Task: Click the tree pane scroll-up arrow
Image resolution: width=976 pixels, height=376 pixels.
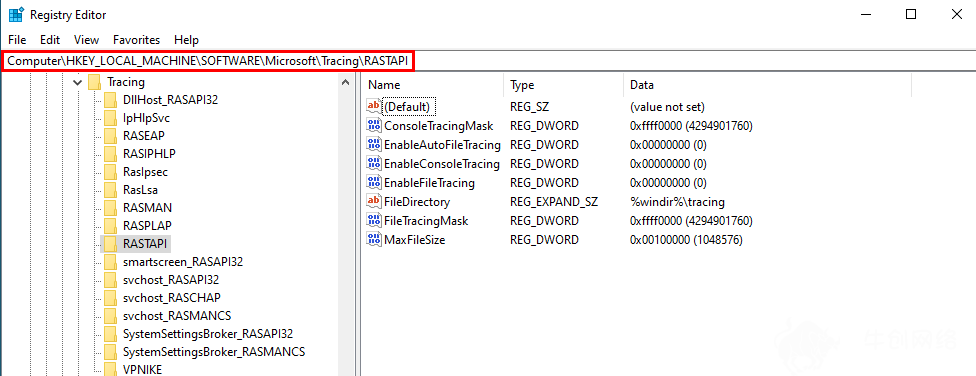Action: click(345, 82)
